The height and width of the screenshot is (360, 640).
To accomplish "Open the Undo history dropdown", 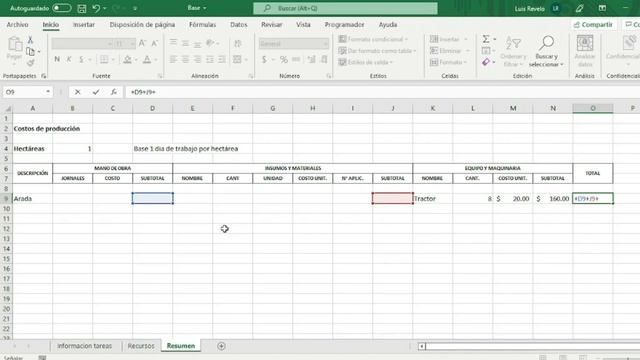I will (105, 8).
